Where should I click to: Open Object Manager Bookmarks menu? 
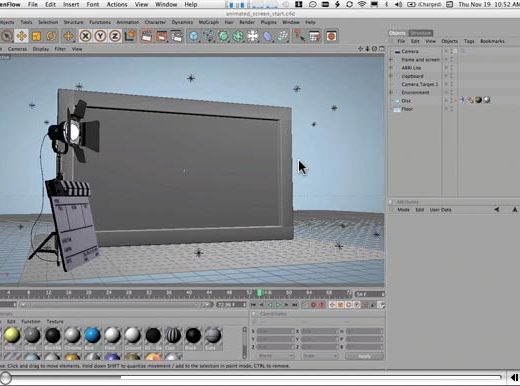[x=492, y=41]
